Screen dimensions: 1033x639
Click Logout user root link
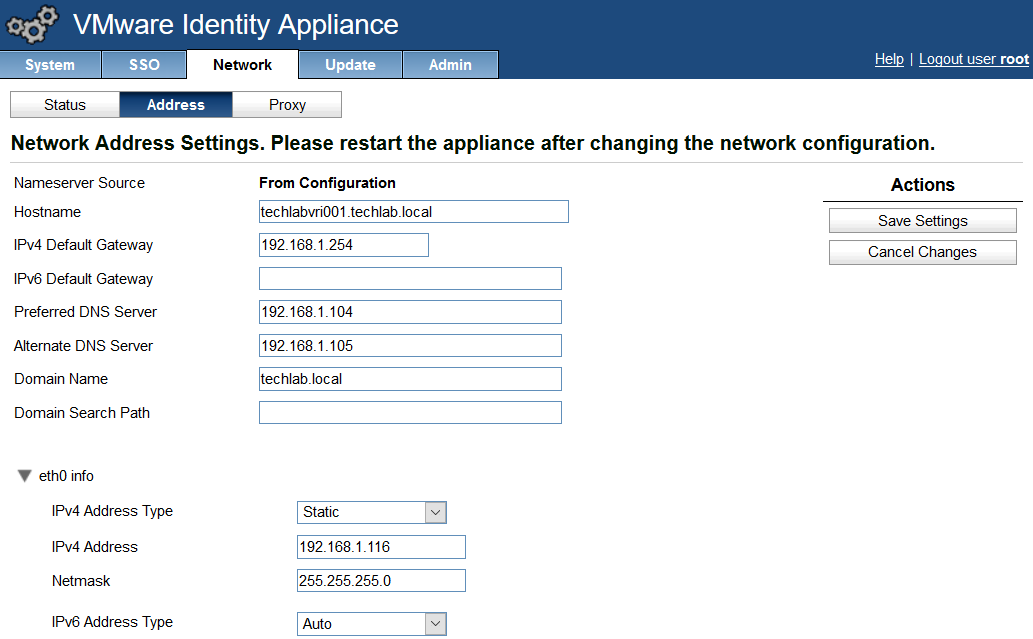pyautogui.click(x=974, y=59)
